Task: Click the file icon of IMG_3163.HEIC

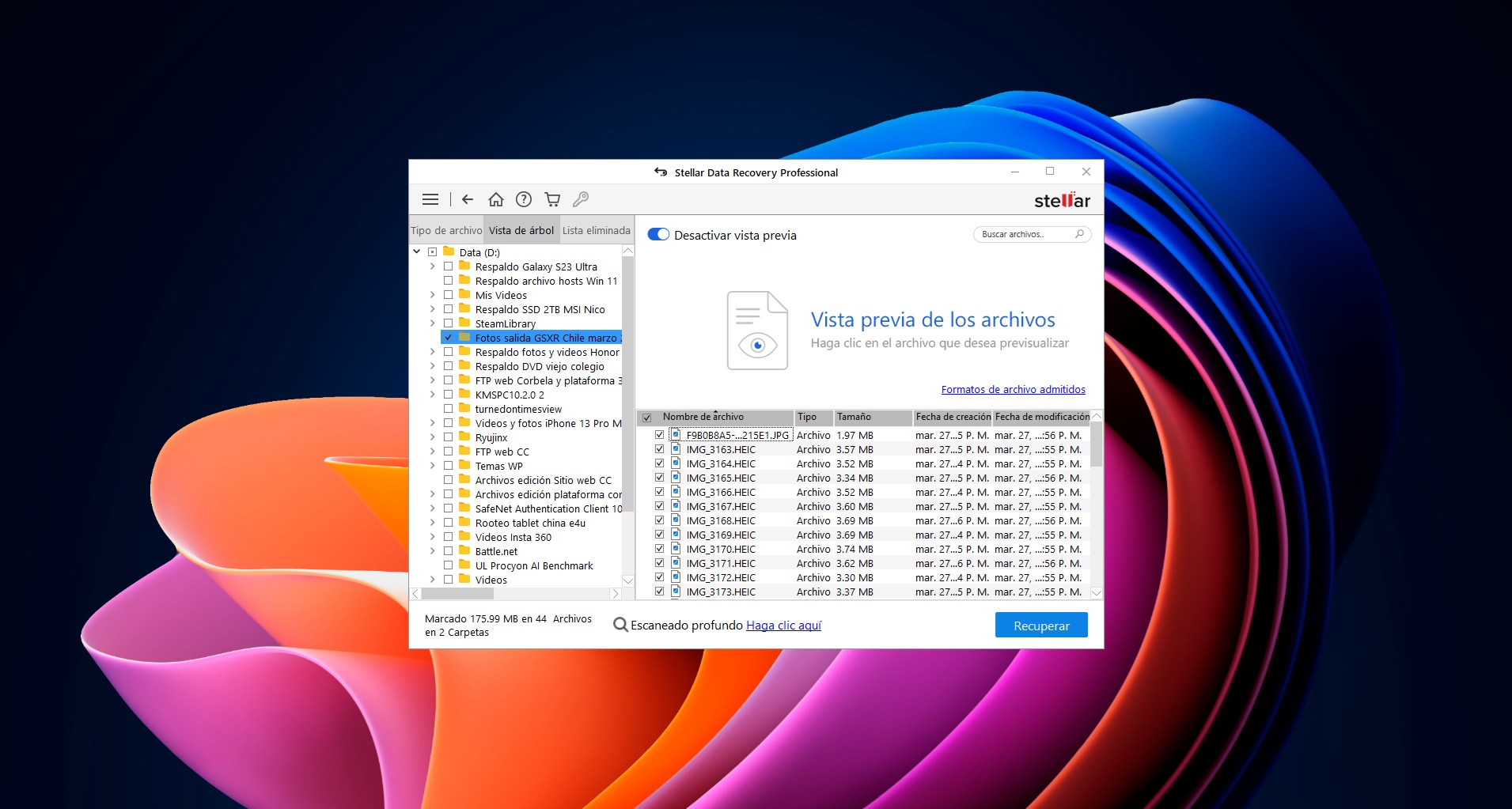Action: click(676, 449)
